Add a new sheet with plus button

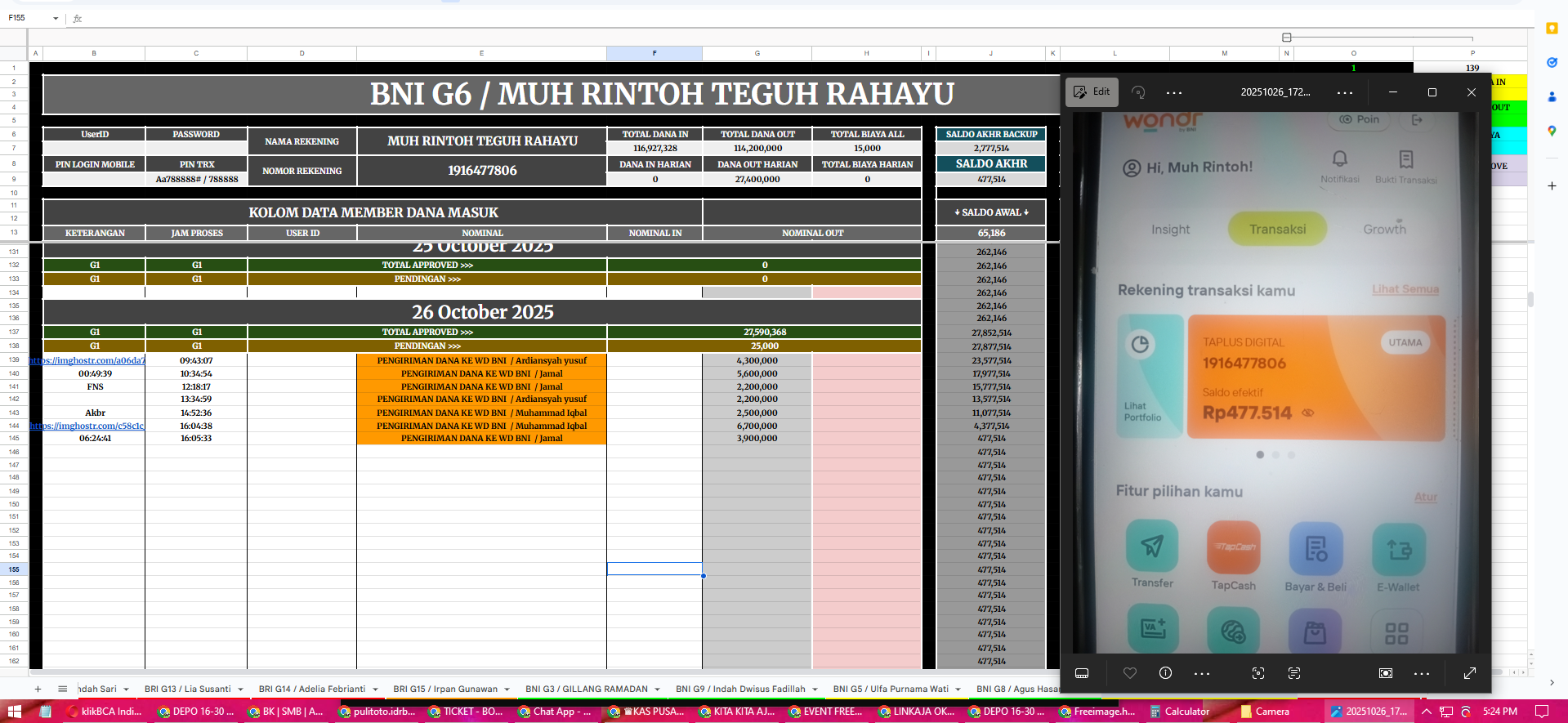tap(38, 689)
